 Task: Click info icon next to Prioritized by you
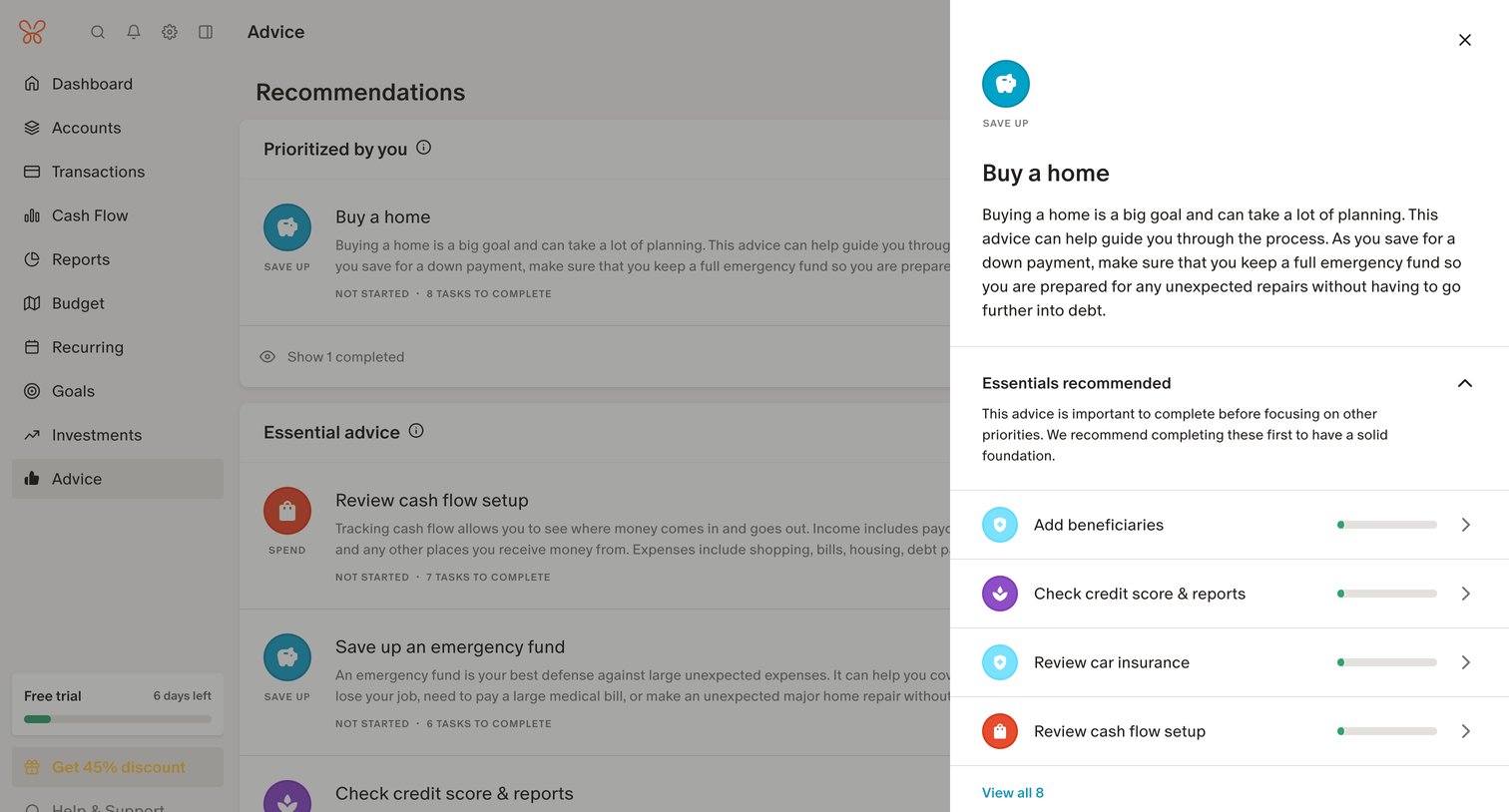423,148
